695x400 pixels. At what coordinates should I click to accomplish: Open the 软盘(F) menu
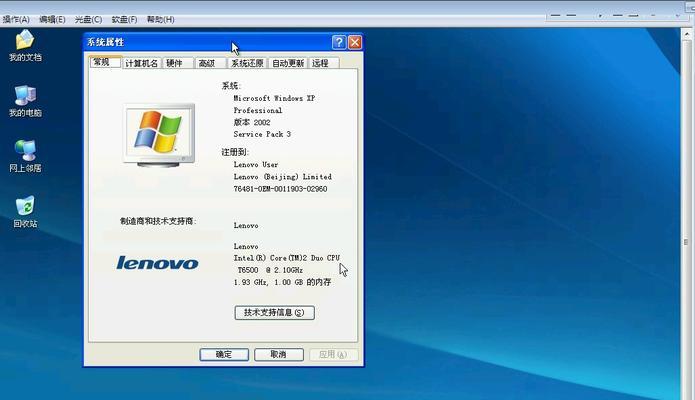coord(124,20)
